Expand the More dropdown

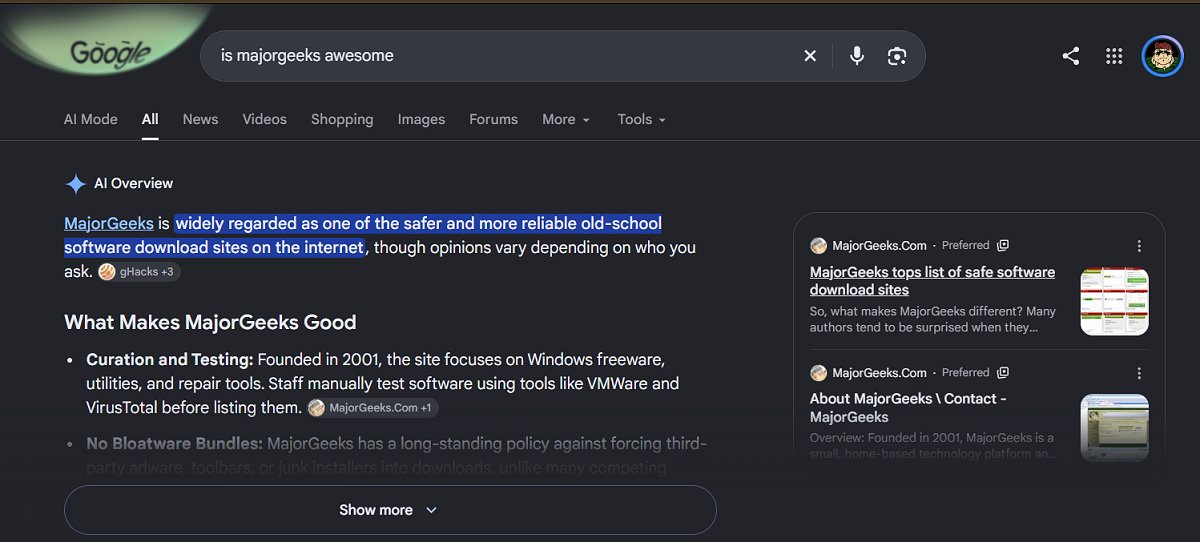(566, 119)
